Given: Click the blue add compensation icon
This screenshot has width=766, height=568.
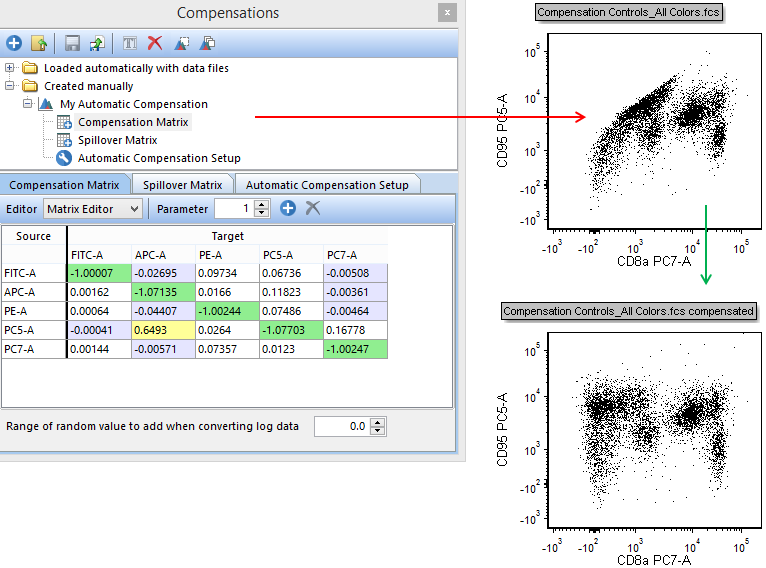Looking at the screenshot, I should point(14,43).
